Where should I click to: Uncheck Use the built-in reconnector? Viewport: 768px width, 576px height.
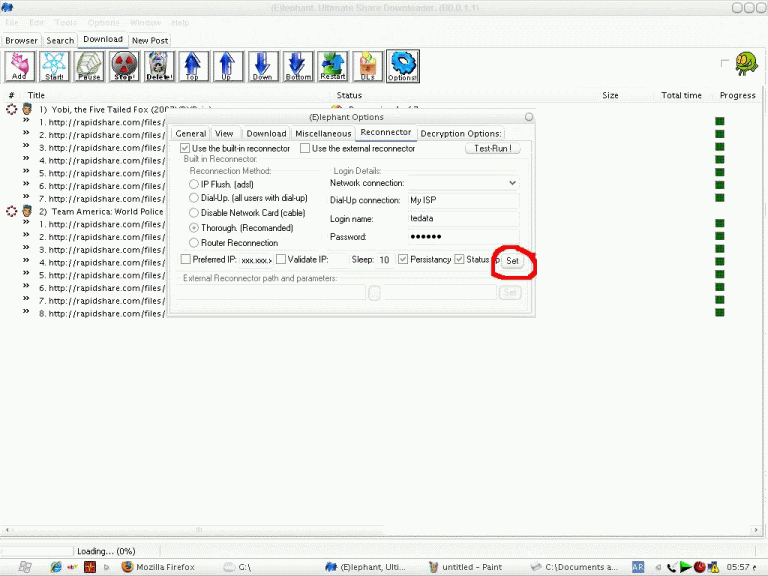[x=185, y=149]
